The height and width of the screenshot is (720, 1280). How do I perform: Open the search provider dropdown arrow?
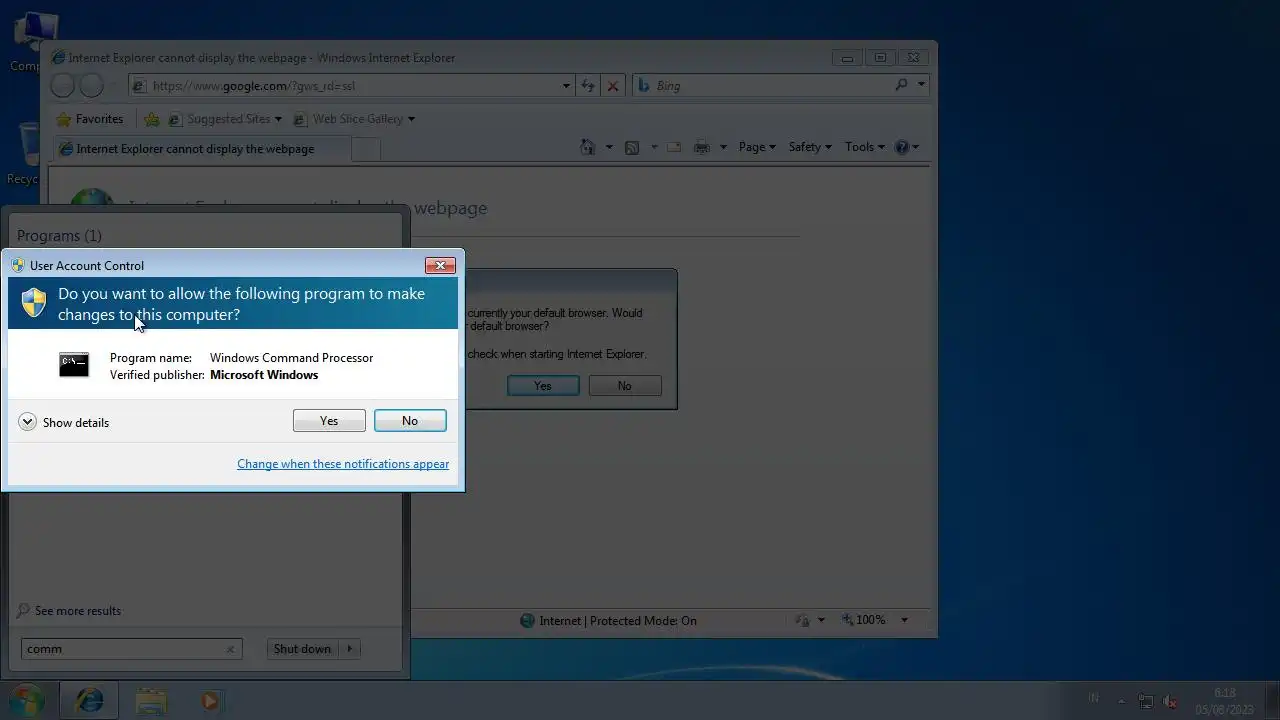click(x=921, y=86)
